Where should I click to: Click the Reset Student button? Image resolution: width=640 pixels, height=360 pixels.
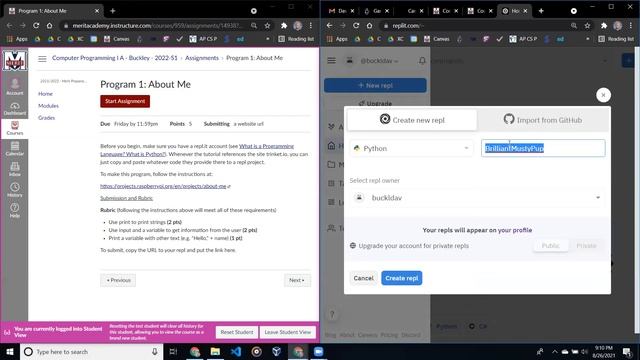(x=237, y=332)
